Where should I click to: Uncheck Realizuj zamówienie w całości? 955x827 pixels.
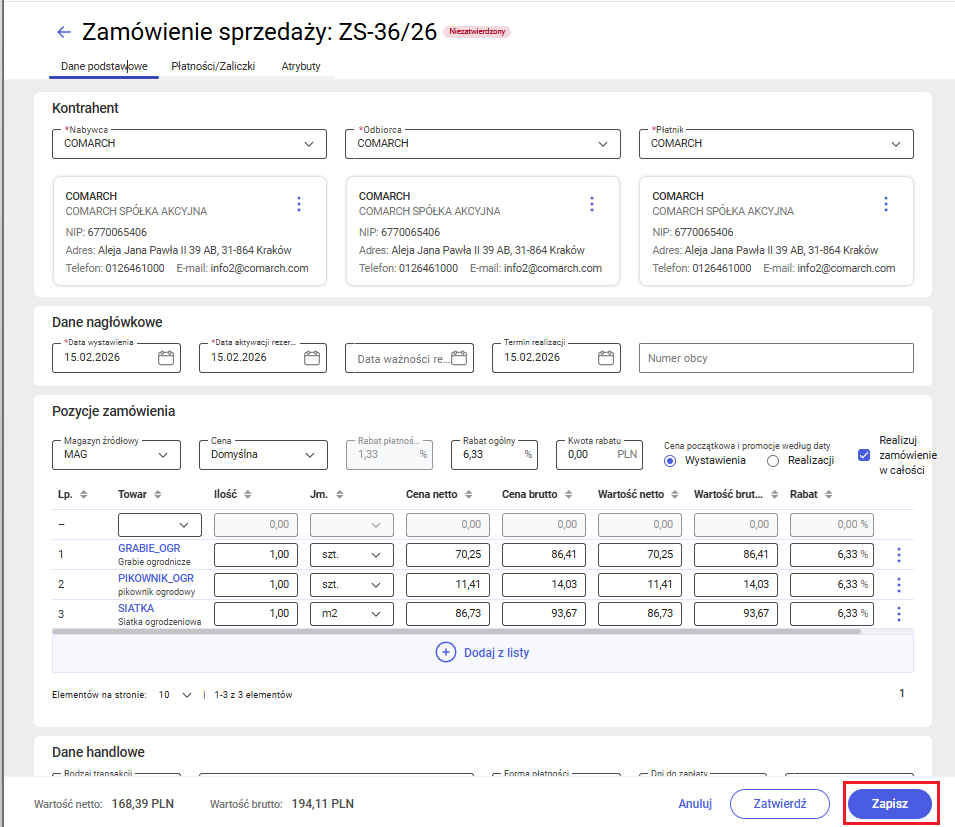click(863, 456)
